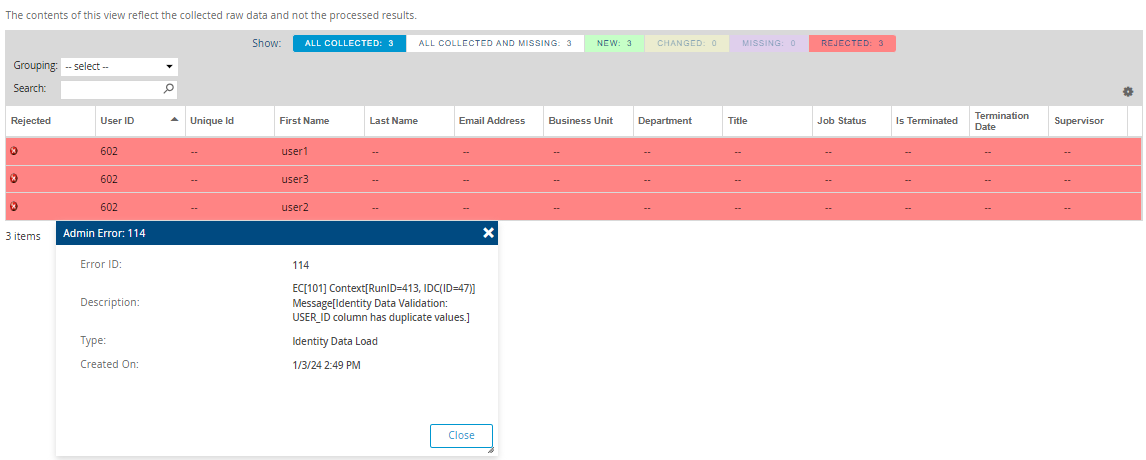
Task: Select the Changed filter tab
Action: click(687, 44)
